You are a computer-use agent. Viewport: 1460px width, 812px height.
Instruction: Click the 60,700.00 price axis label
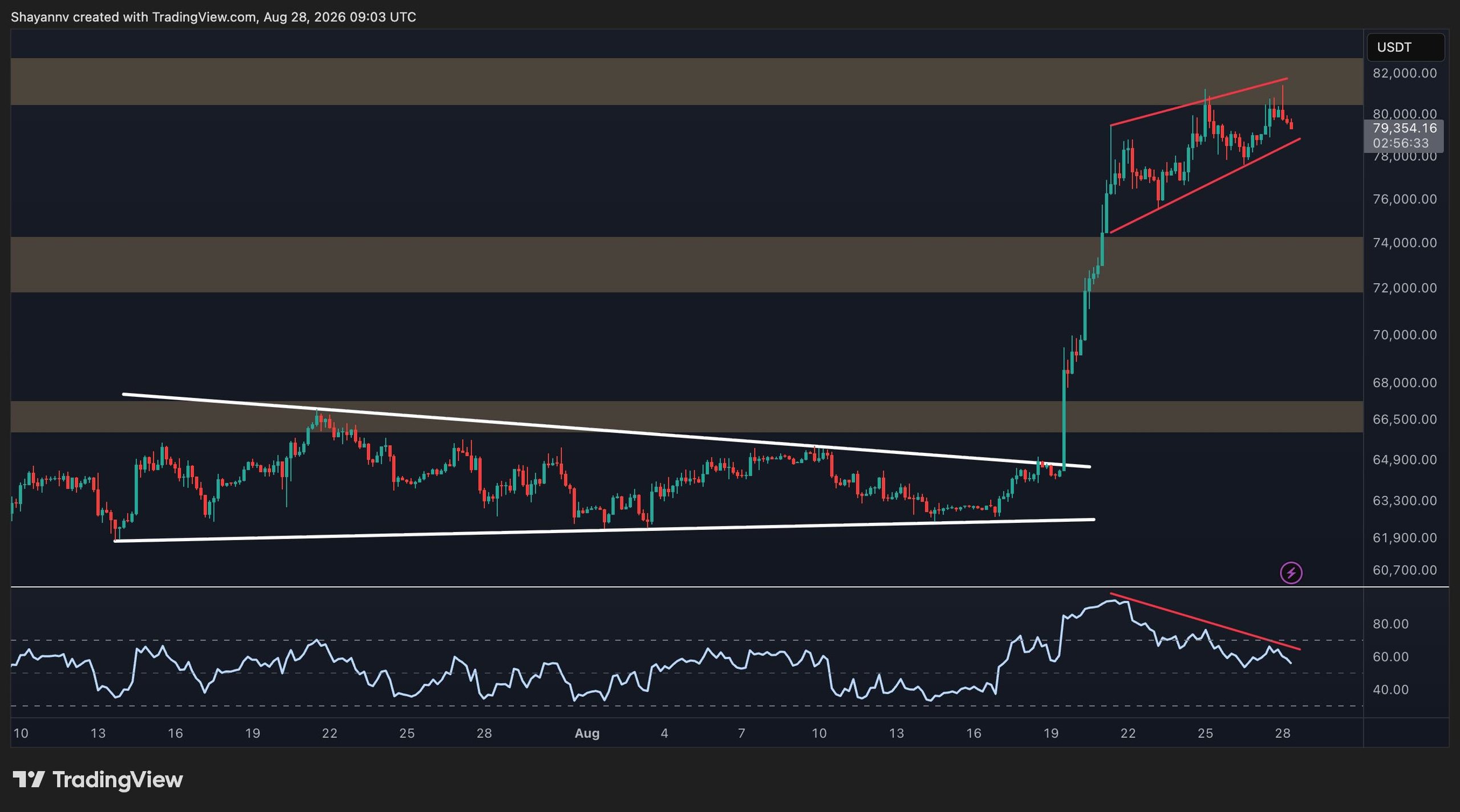[1405, 570]
